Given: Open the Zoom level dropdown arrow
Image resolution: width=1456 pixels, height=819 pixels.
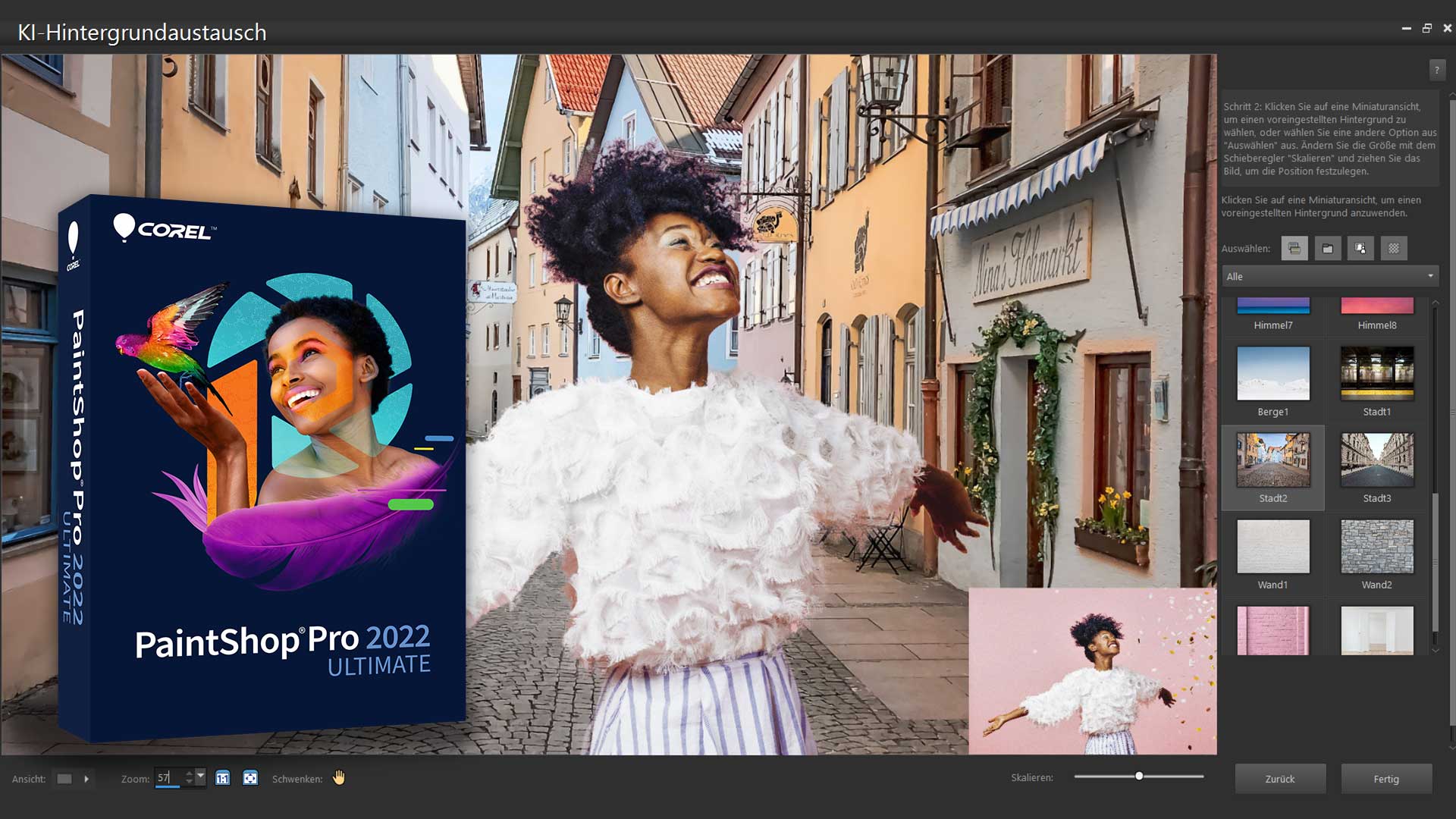Looking at the screenshot, I should coord(201,777).
